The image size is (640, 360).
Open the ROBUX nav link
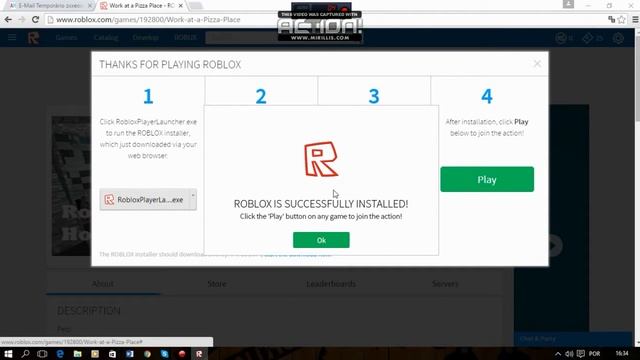pos(185,38)
